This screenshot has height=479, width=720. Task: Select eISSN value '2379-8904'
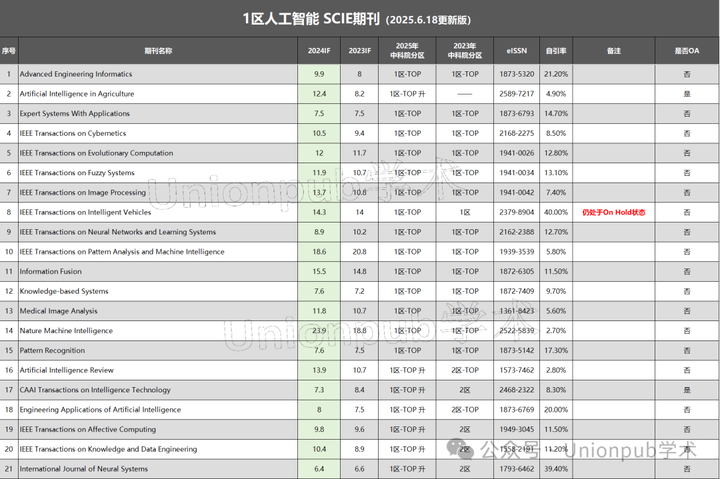(517, 212)
